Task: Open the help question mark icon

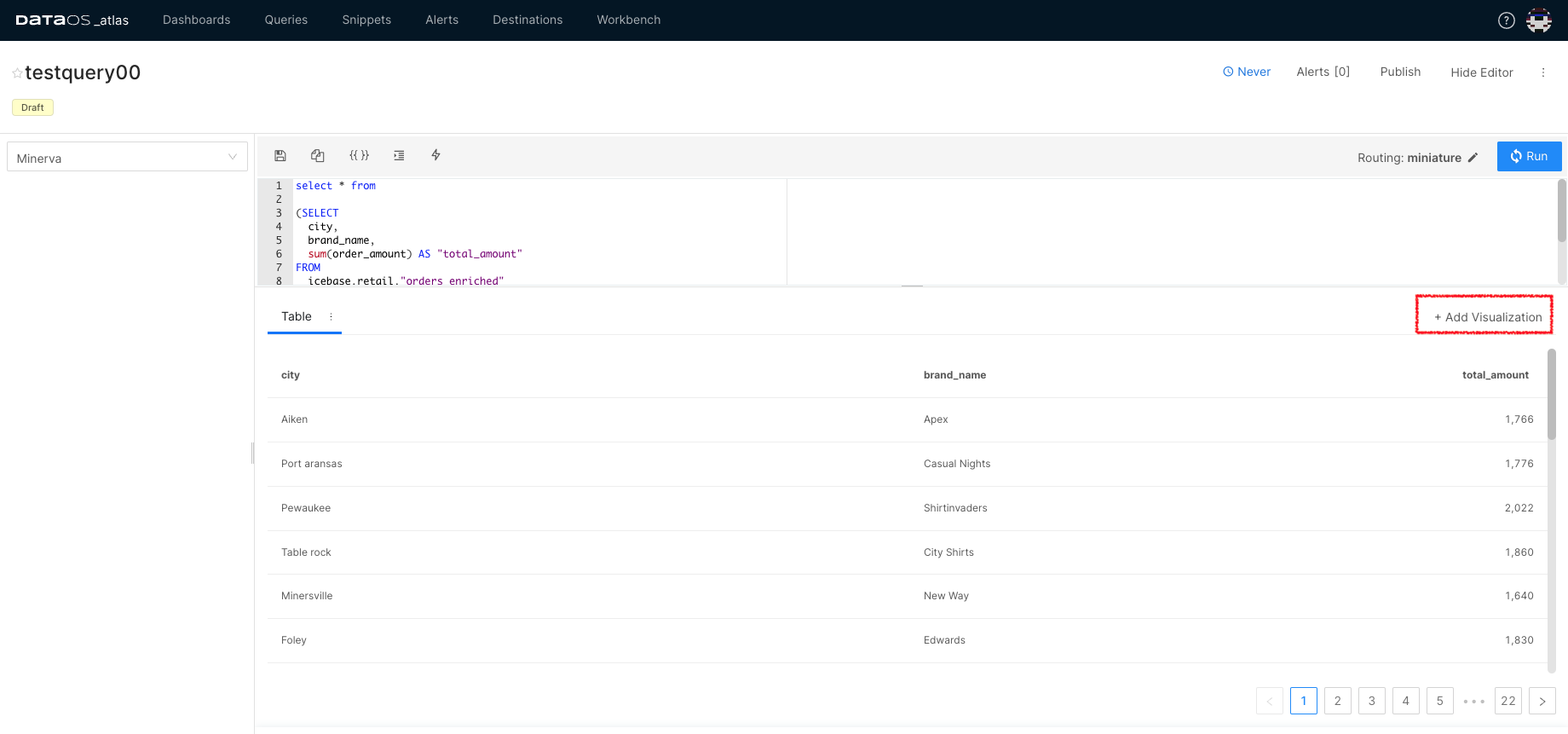Action: (x=1507, y=20)
